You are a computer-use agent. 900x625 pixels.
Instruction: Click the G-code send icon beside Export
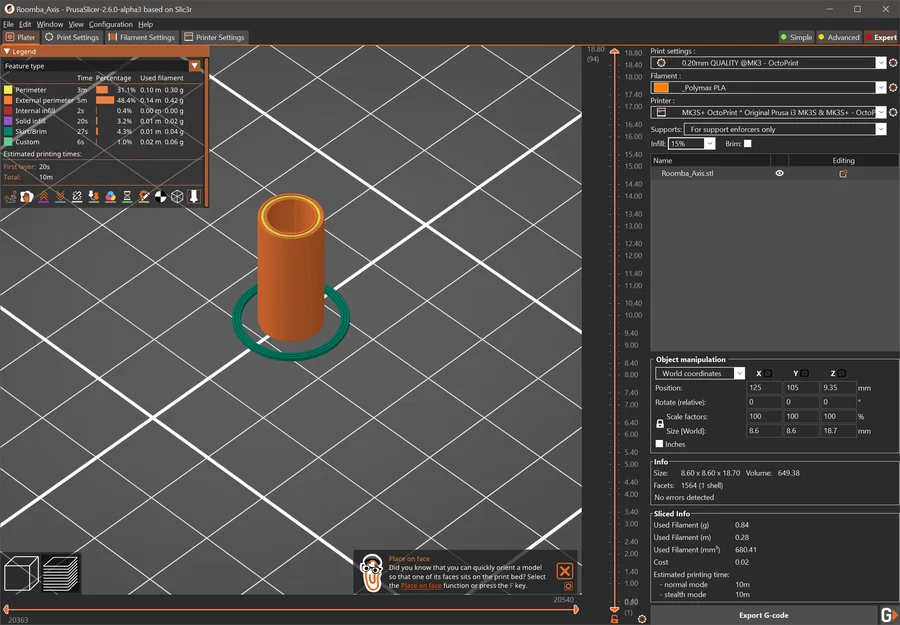point(889,615)
